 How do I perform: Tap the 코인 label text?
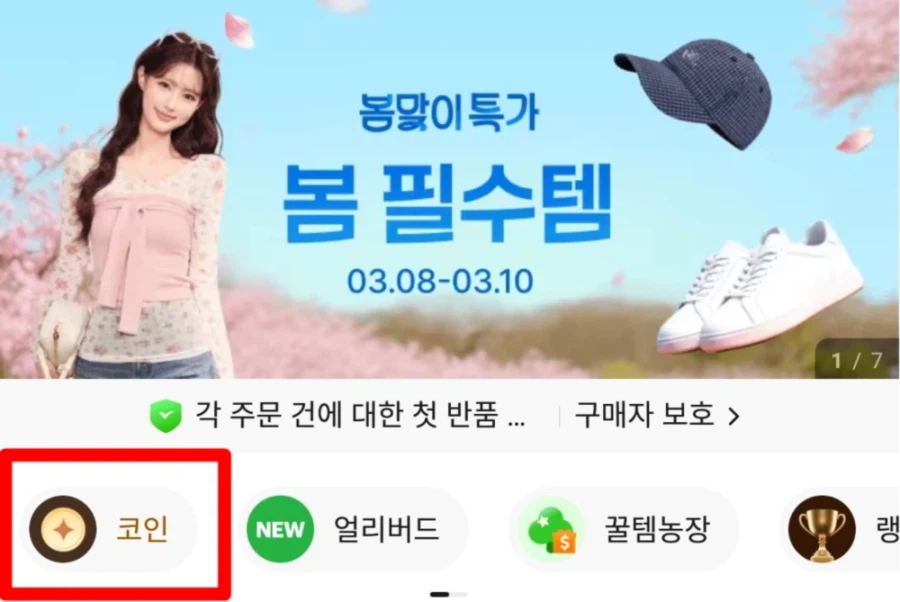(142, 529)
